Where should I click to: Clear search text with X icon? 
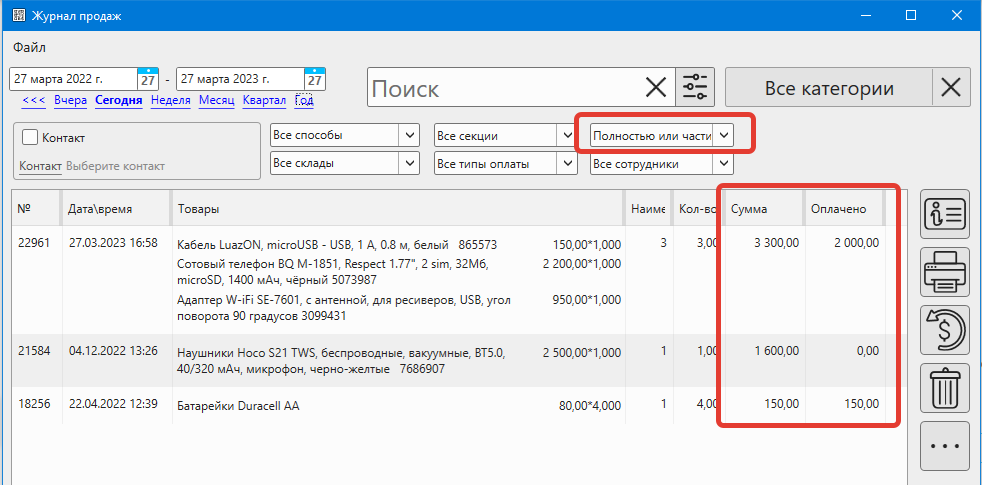tap(655, 88)
